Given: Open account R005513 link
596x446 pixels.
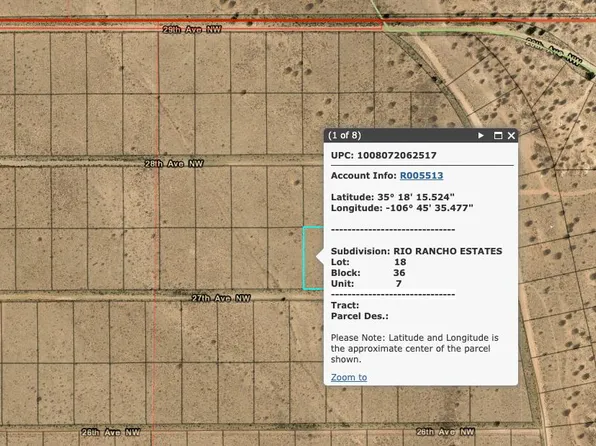Looking at the screenshot, I should (422, 176).
